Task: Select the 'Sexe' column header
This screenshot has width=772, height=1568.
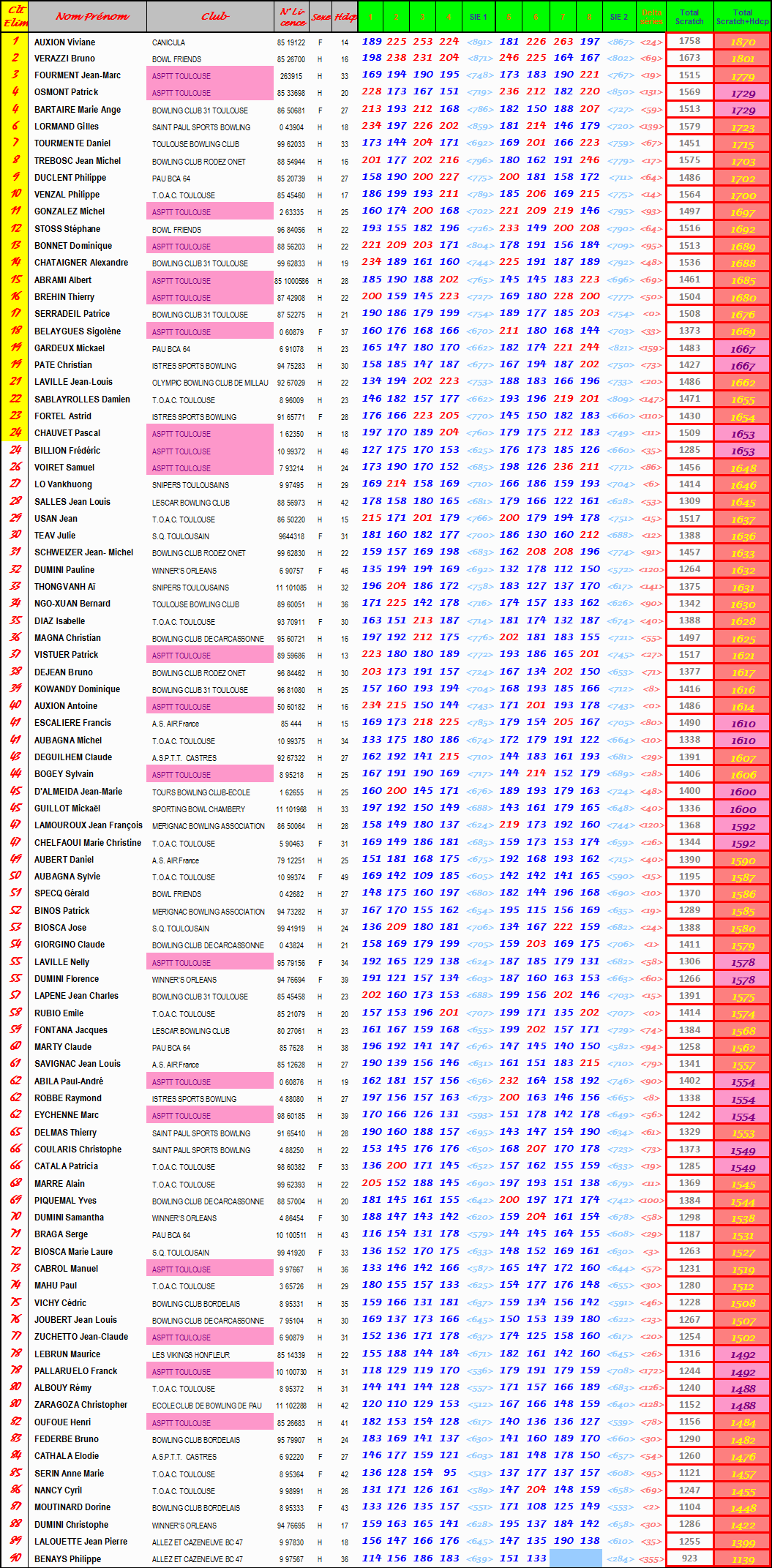Action: click(321, 16)
